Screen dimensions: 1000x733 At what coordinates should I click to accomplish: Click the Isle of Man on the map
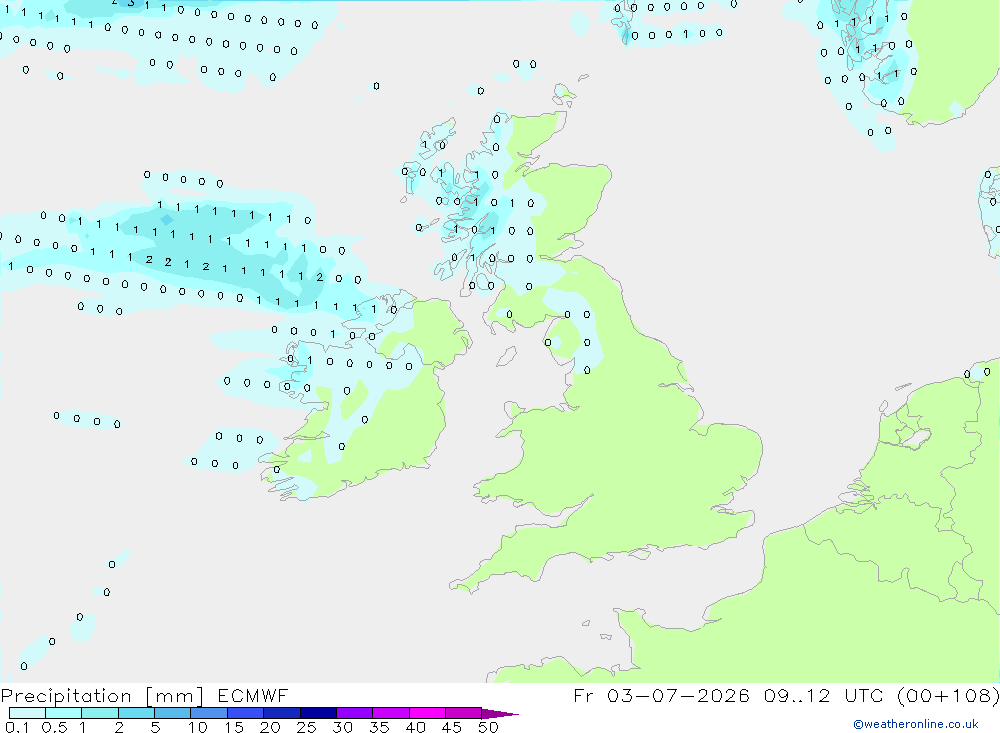506,356
